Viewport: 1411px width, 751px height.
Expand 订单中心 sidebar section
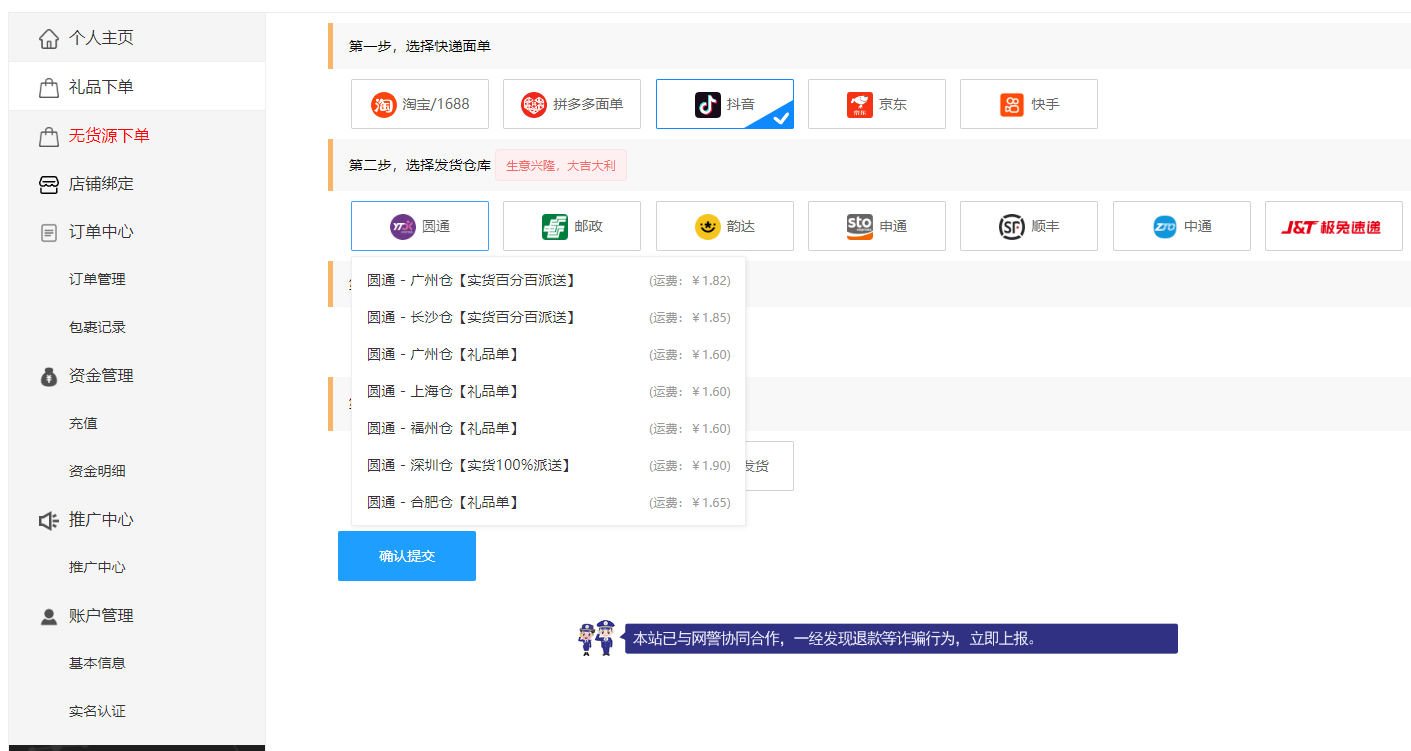point(137,232)
